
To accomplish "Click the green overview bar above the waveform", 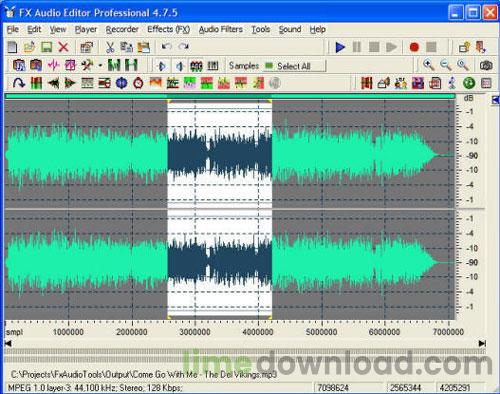I will (x=230, y=96).
